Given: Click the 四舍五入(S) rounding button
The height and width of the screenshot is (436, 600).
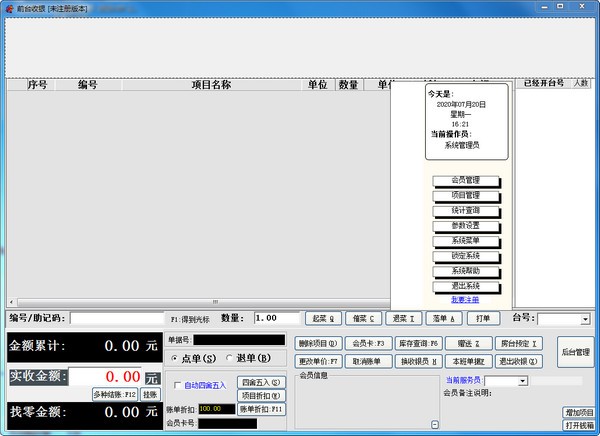Looking at the screenshot, I should tap(261, 382).
